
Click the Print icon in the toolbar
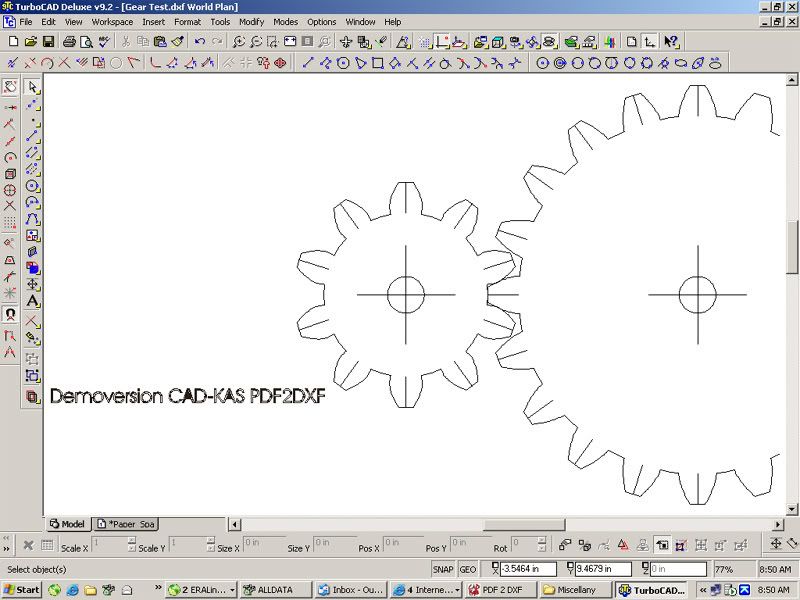click(69, 42)
